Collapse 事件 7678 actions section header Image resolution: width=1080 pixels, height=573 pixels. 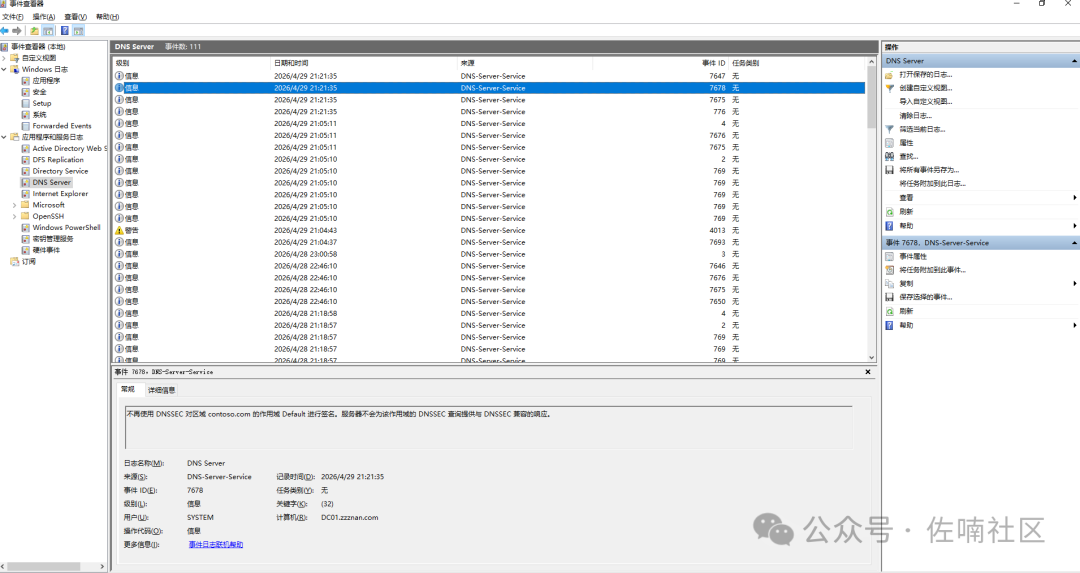pyautogui.click(x=981, y=243)
